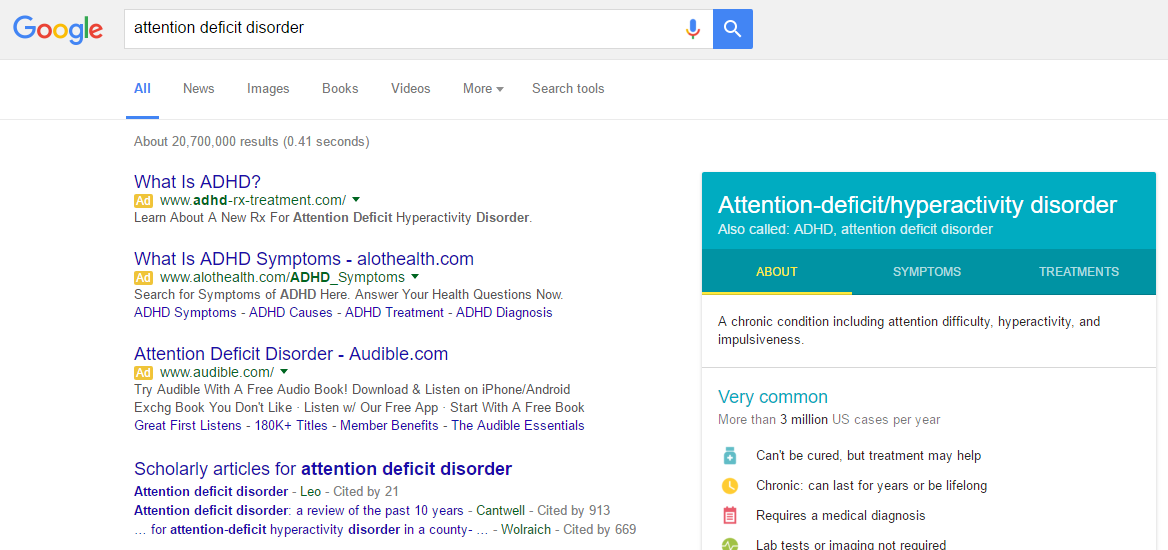Image resolution: width=1168 pixels, height=550 pixels.
Task: Switch to Images results
Action: [268, 89]
